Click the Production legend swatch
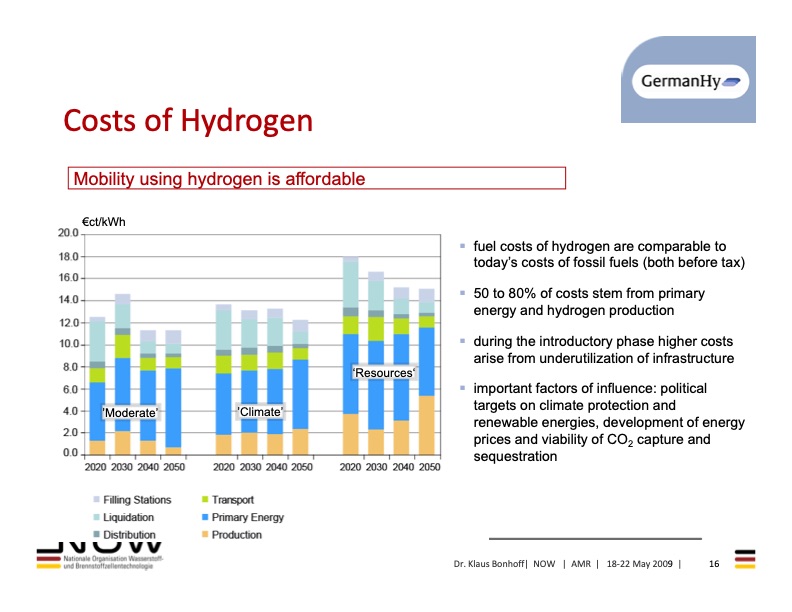The height and width of the screenshot is (612, 792). point(205,534)
